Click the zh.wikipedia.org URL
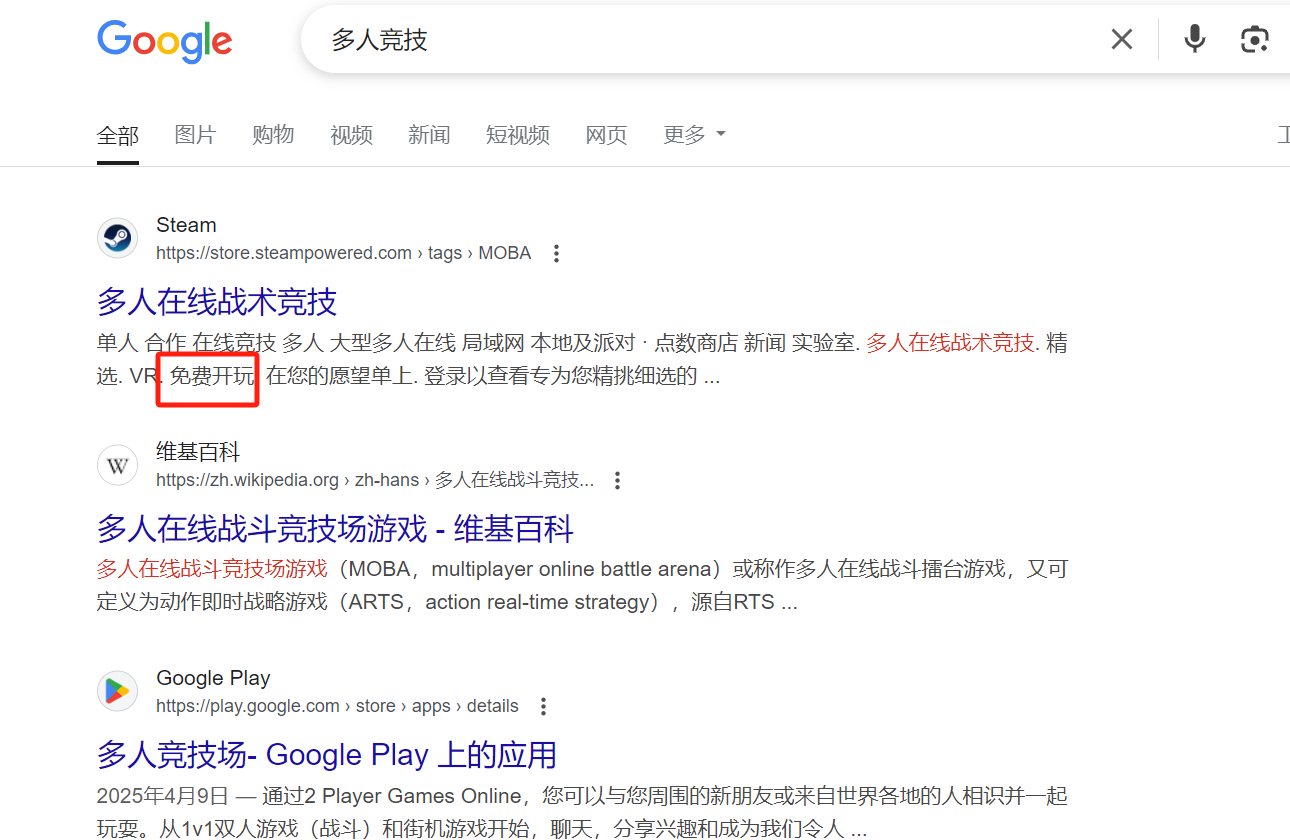1290x840 pixels. tap(375, 480)
